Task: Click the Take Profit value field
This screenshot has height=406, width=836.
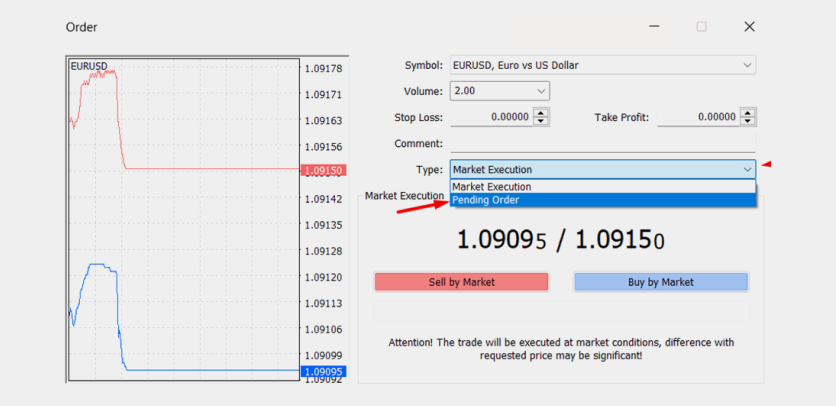Action: [697, 118]
